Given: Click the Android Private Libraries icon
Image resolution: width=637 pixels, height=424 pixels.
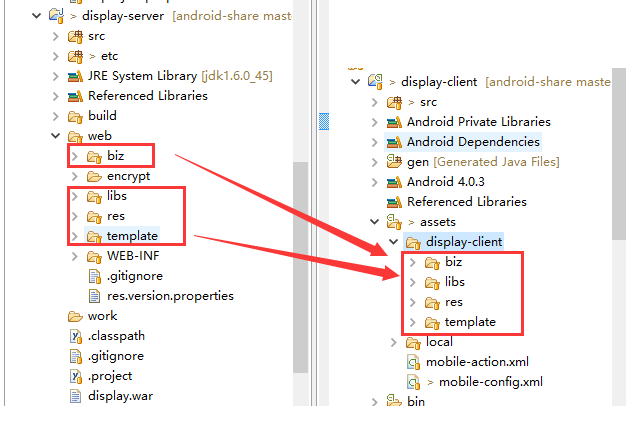Looking at the screenshot, I should (394, 122).
